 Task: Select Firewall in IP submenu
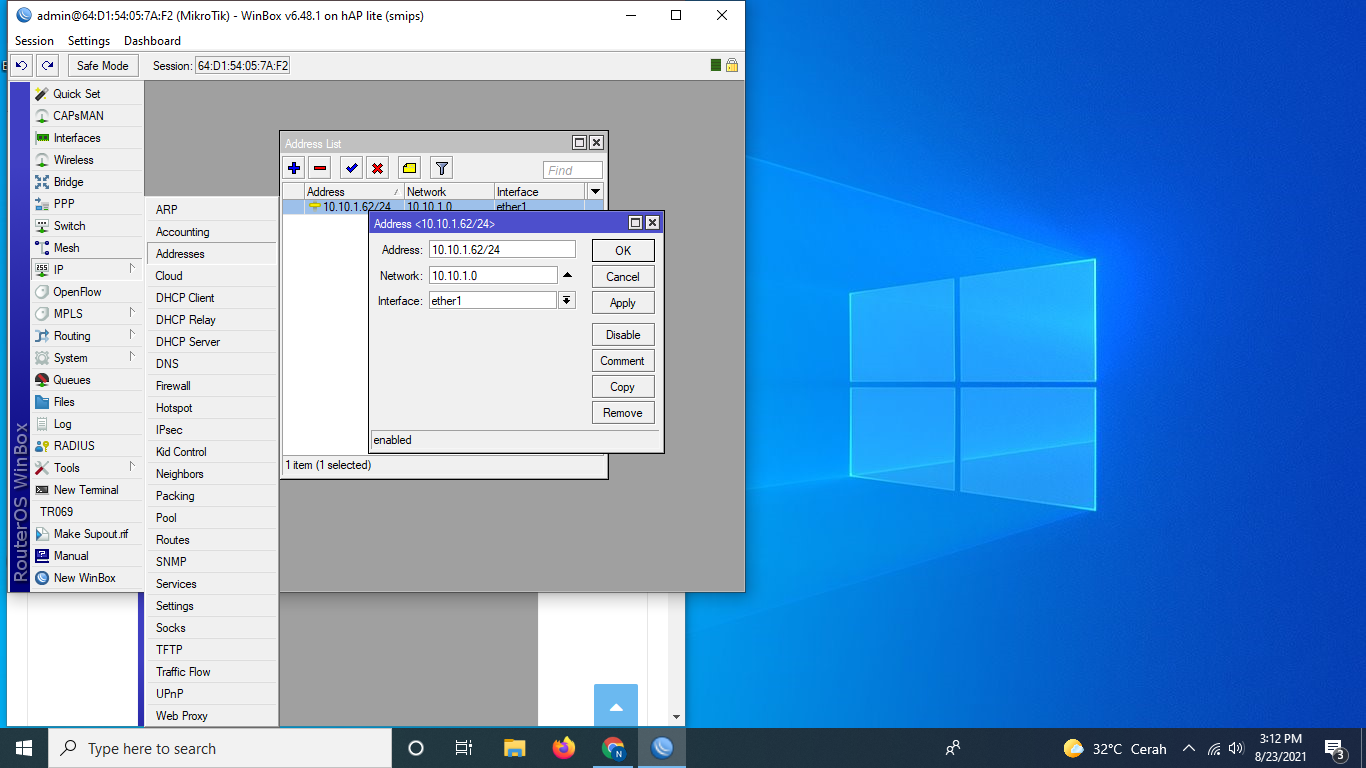pyautogui.click(x=212, y=385)
